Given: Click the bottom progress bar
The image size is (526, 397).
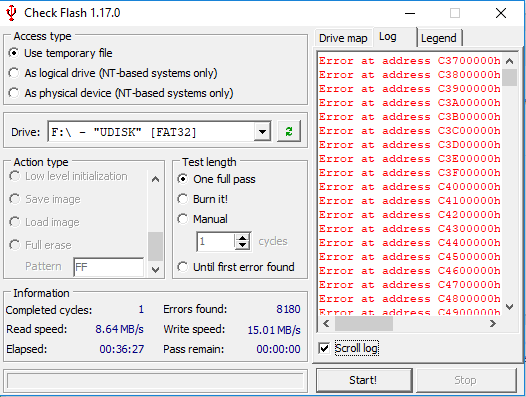Looking at the screenshot, I should click(155, 381).
